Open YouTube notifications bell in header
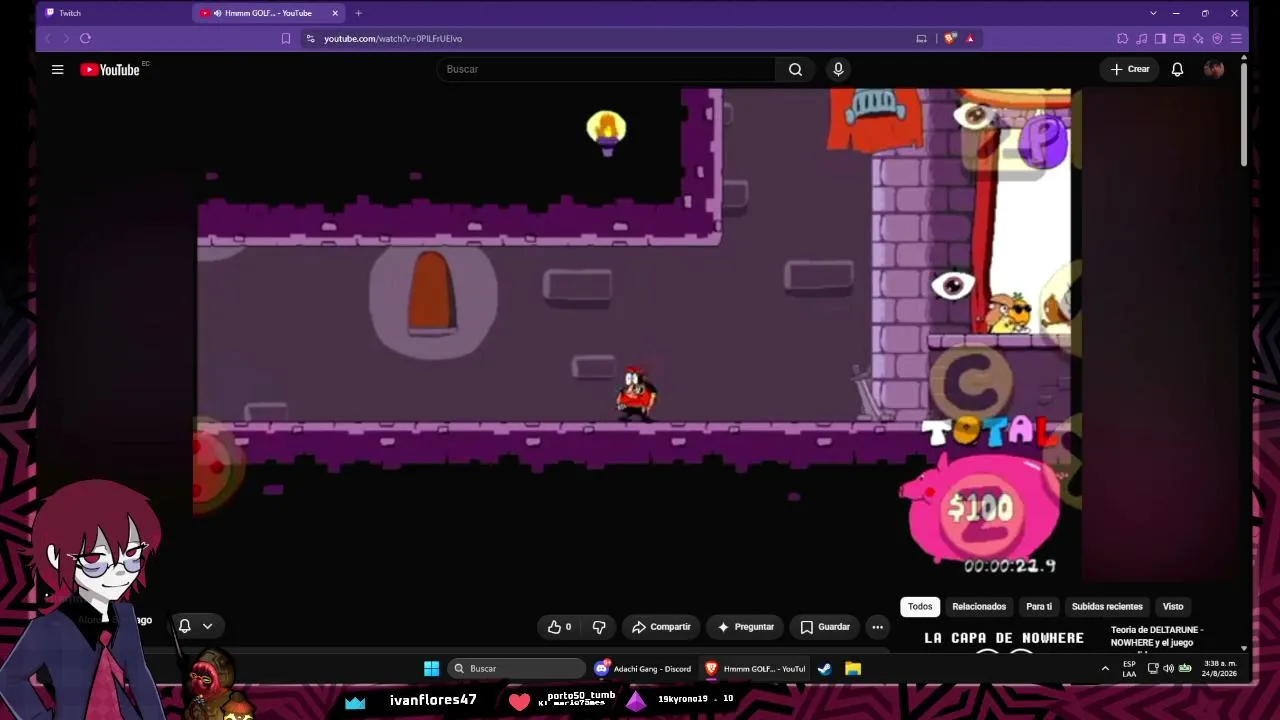 coord(1177,69)
